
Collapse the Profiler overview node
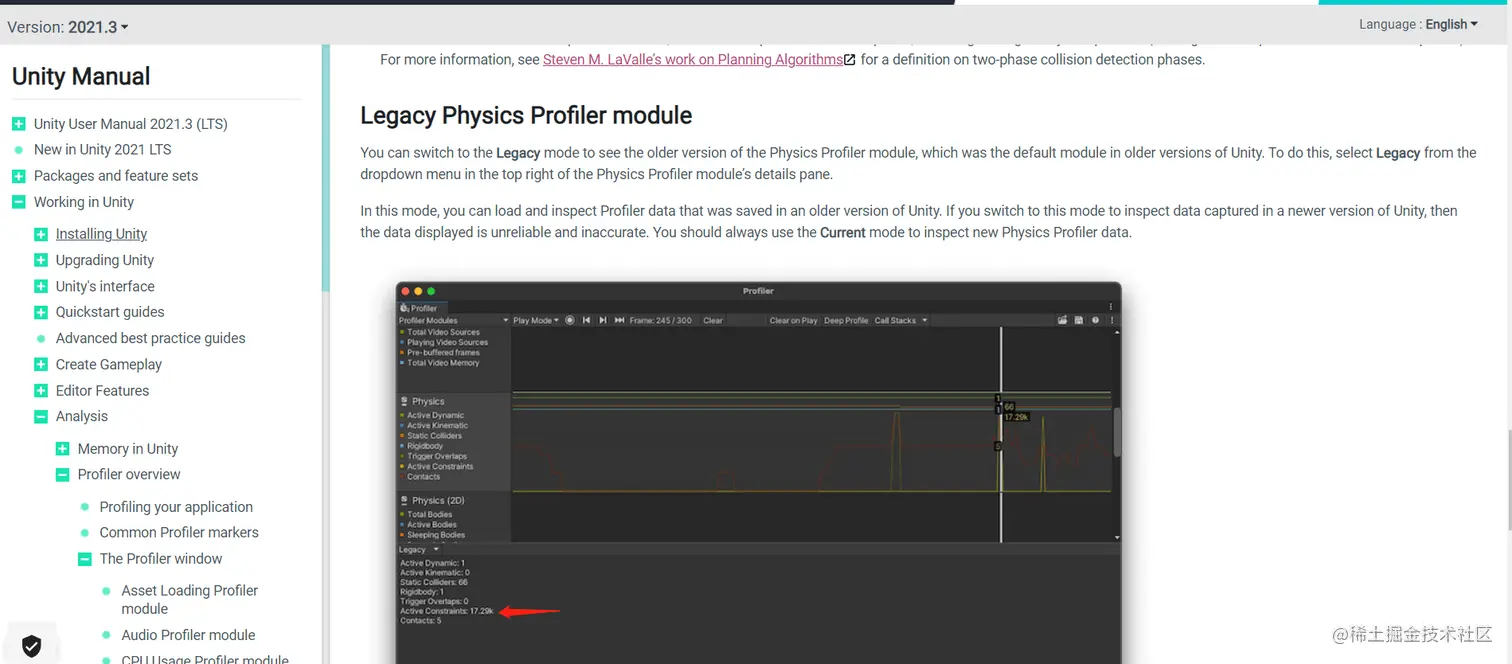pyautogui.click(x=63, y=475)
